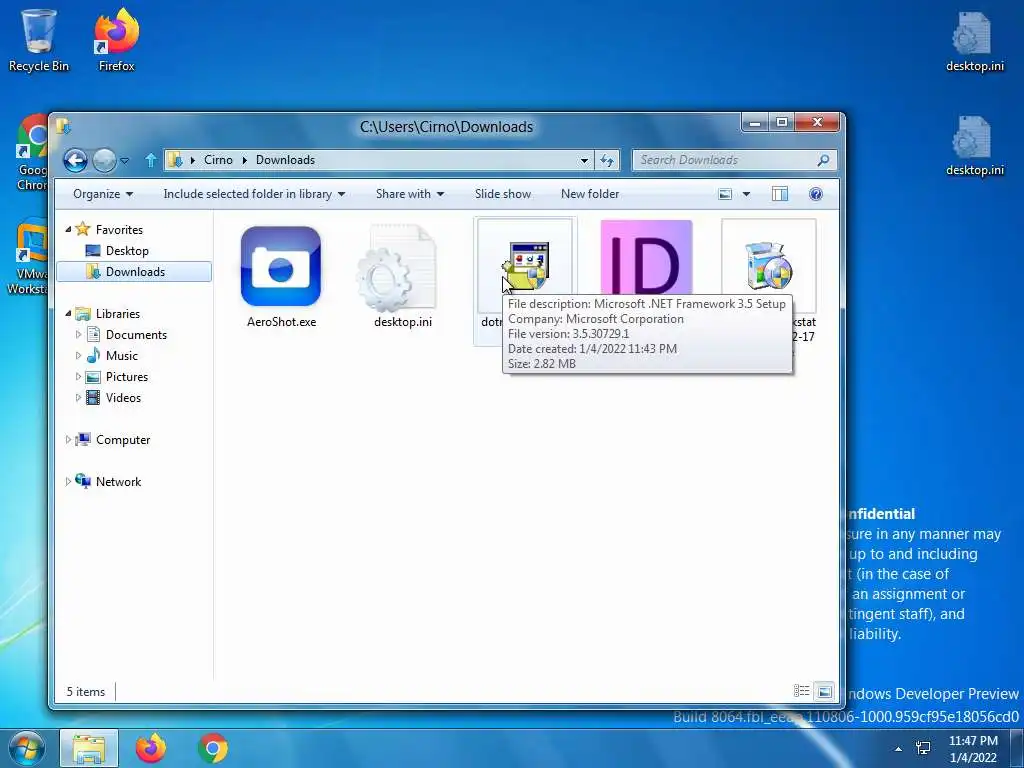Expand the Documents library
The image size is (1024, 768).
[x=78, y=334]
